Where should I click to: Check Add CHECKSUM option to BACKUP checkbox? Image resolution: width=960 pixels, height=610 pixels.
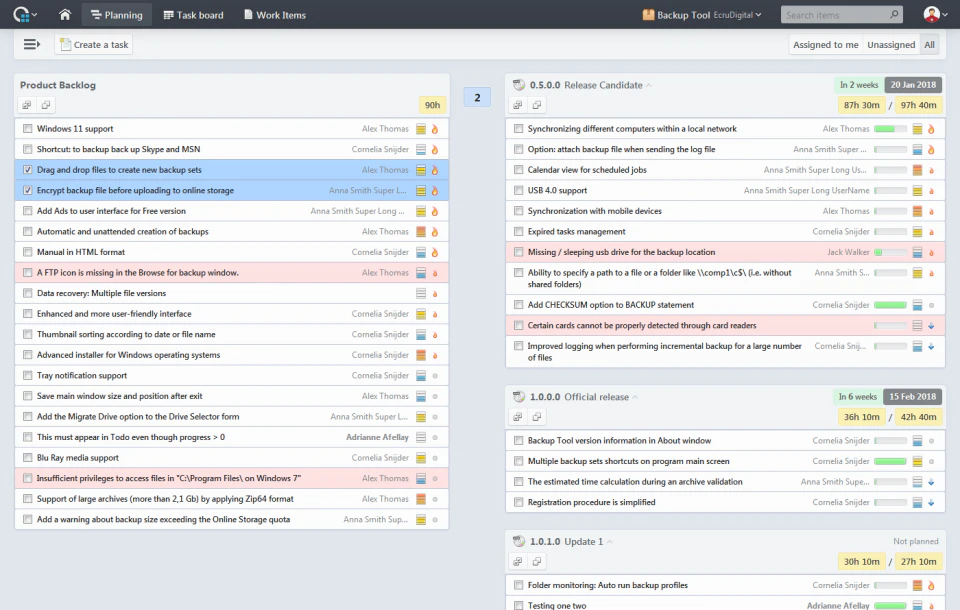(x=519, y=305)
